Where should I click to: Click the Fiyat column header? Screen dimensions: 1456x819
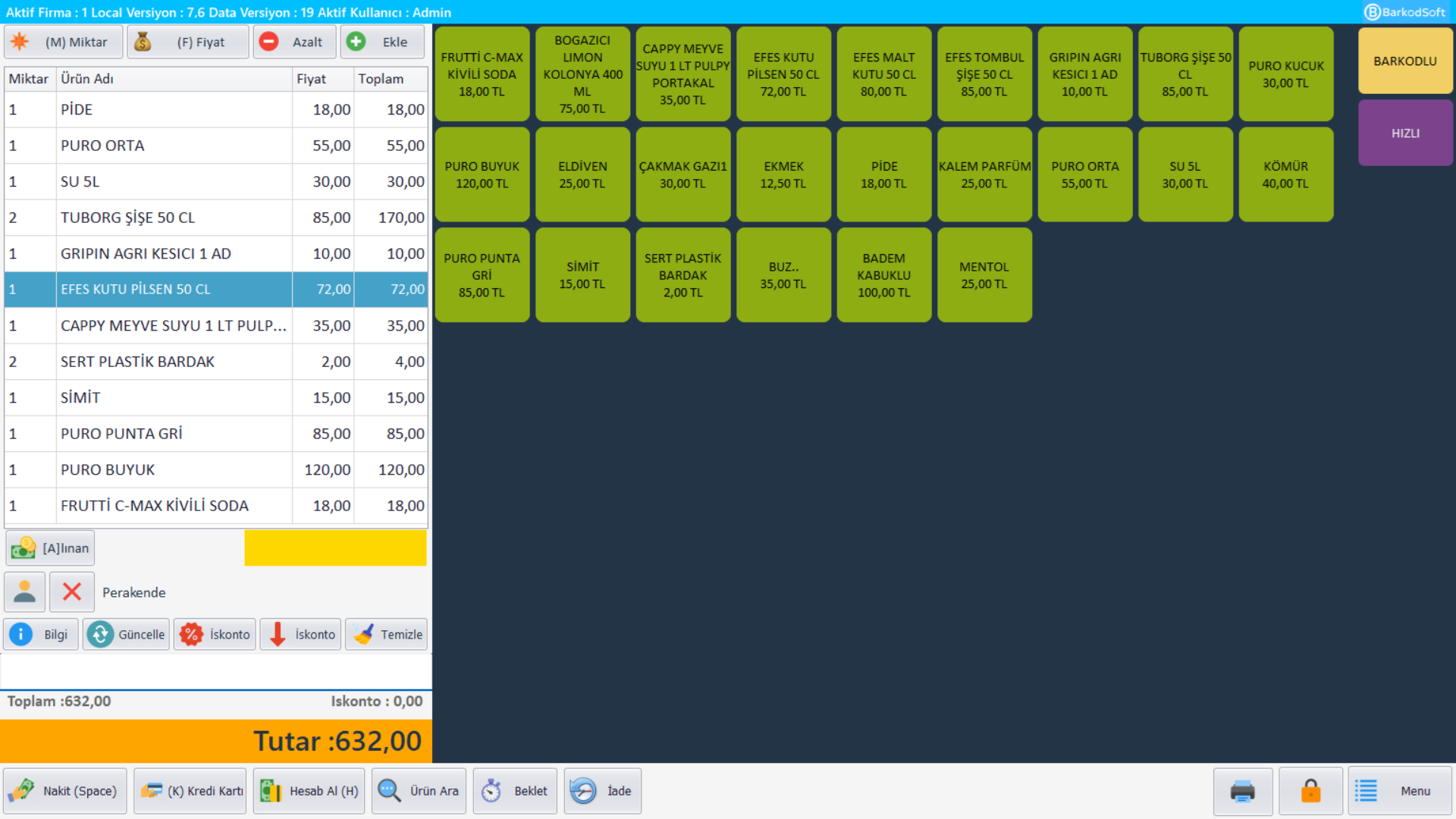[323, 79]
